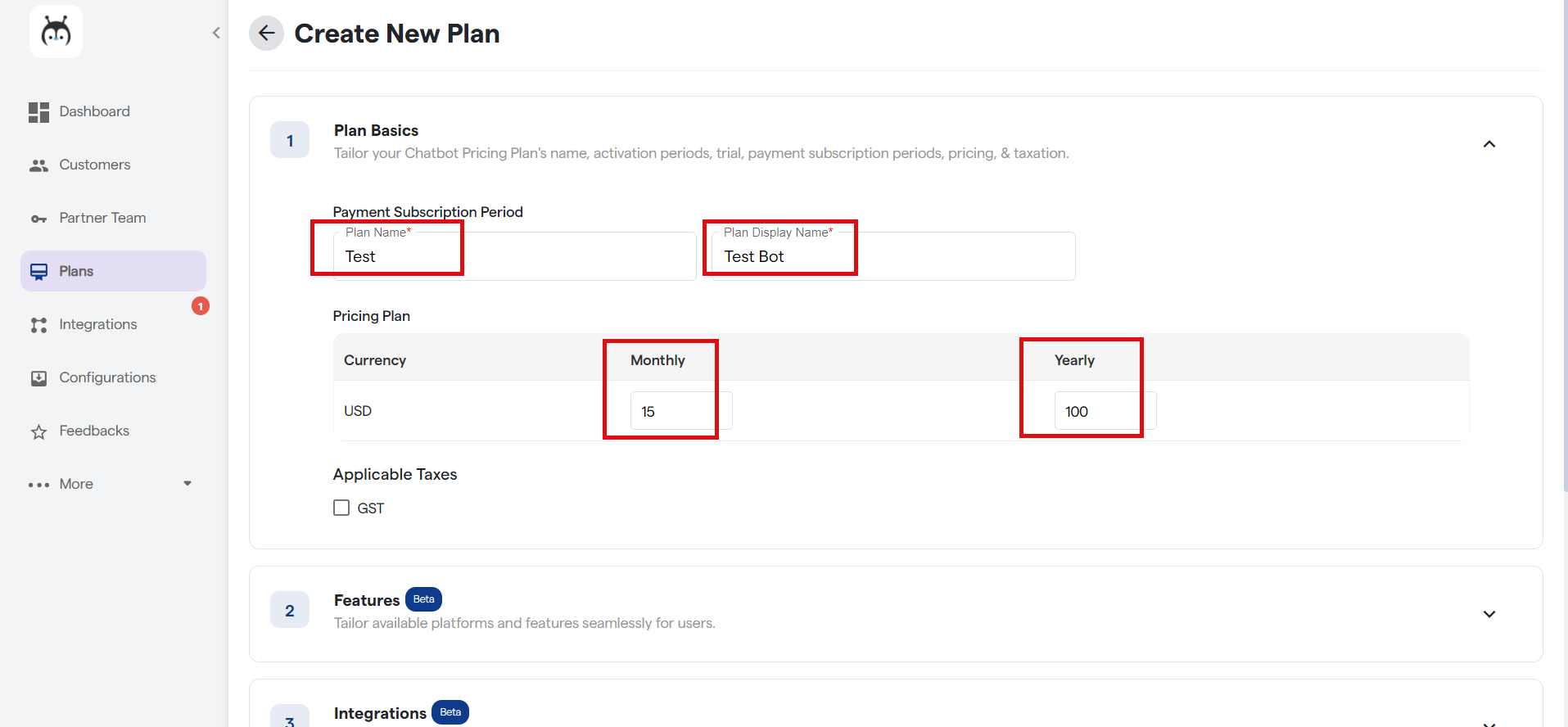1568x727 pixels.
Task: Click the back arrow beside Create New Plan
Action: [x=266, y=34]
